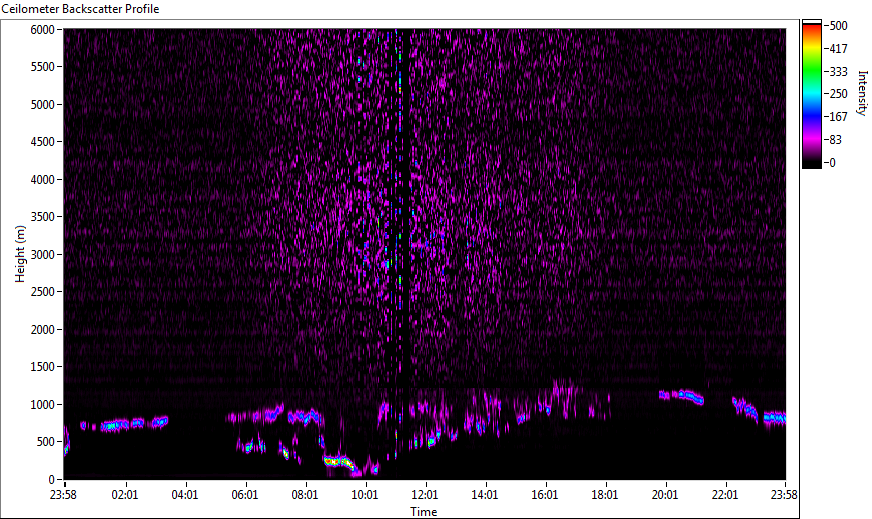Click the 18:01 time tick label
This screenshot has width=872, height=519.
coord(605,495)
